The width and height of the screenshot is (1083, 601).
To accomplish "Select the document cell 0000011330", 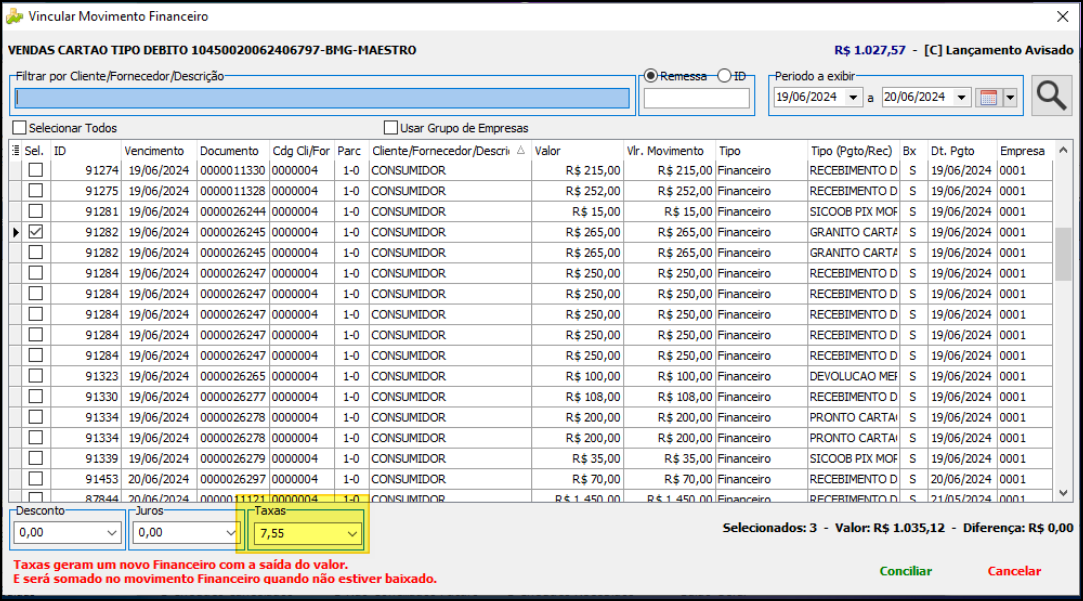I will (233, 170).
